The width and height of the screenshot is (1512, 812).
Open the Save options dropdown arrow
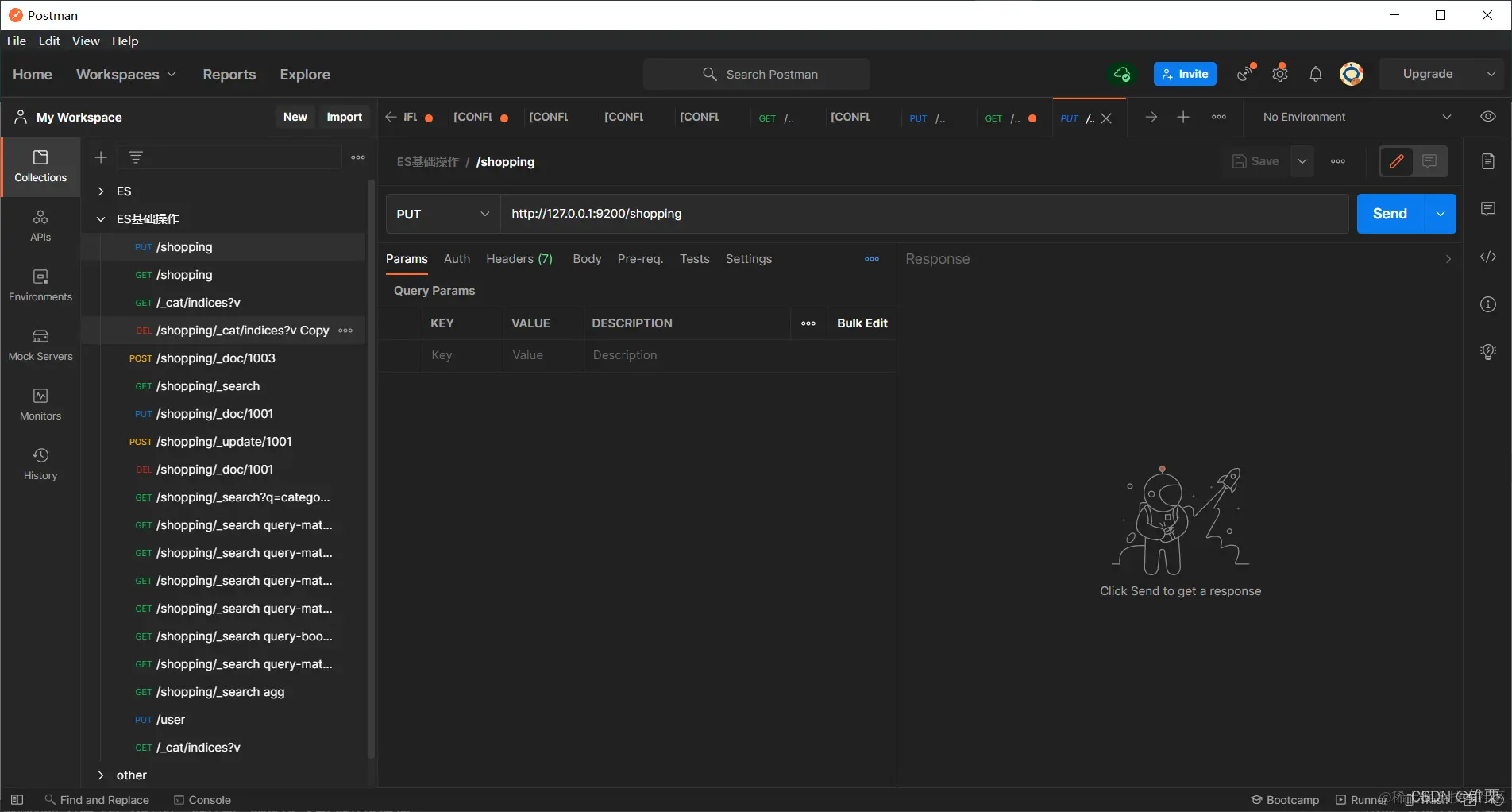coord(1302,161)
